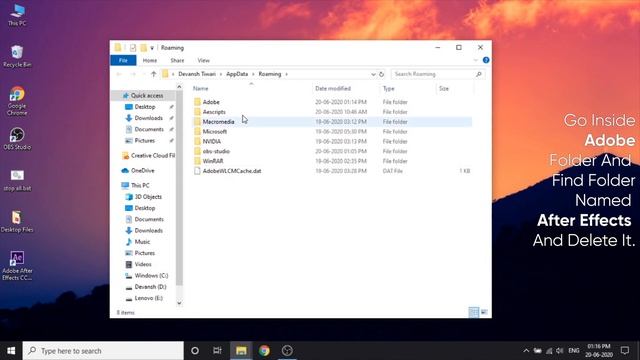
Task: Open OBS Studio desktop shortcut
Action: click(17, 139)
